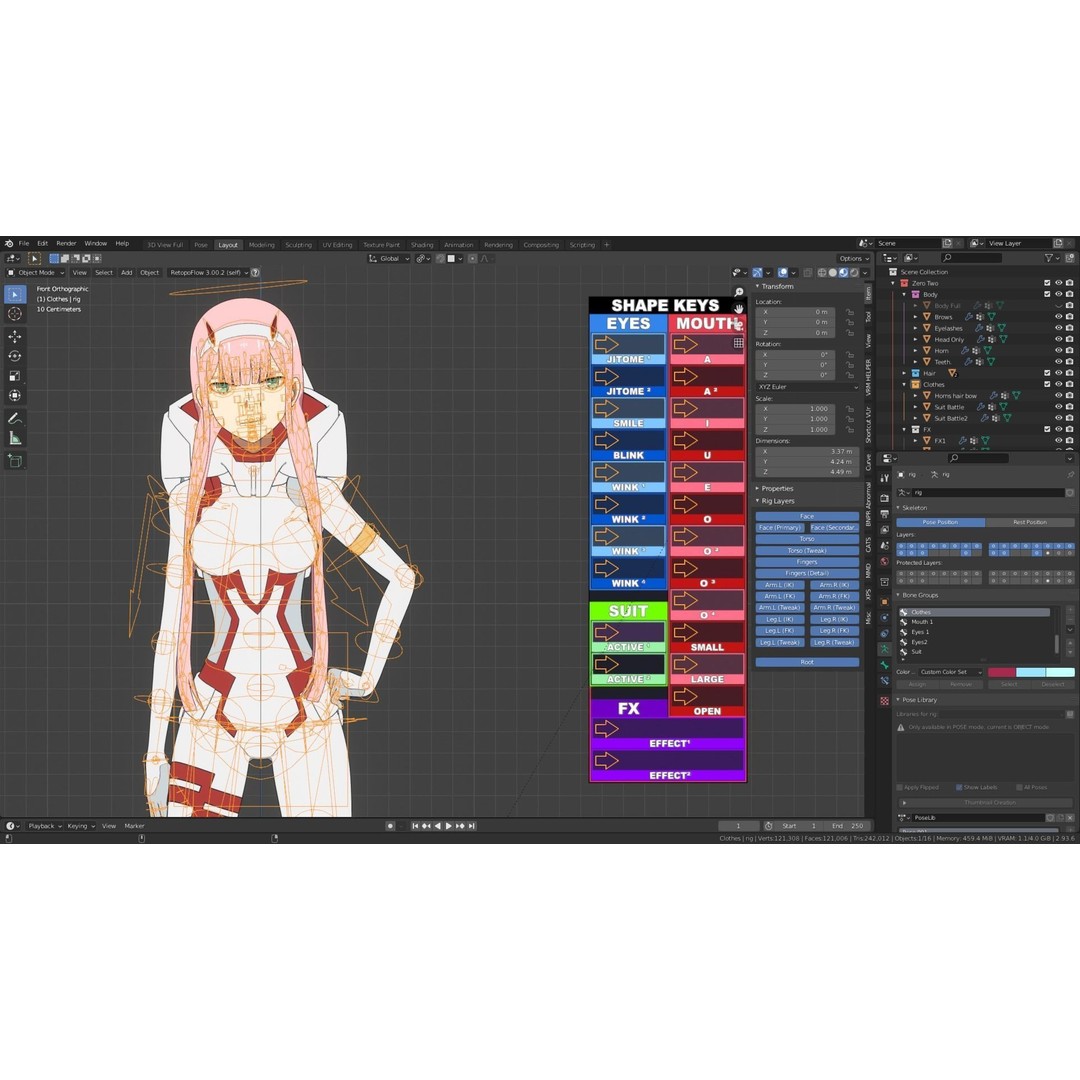This screenshot has height=1080, width=1080.
Task: Select the Select Box tool
Action: click(x=14, y=295)
